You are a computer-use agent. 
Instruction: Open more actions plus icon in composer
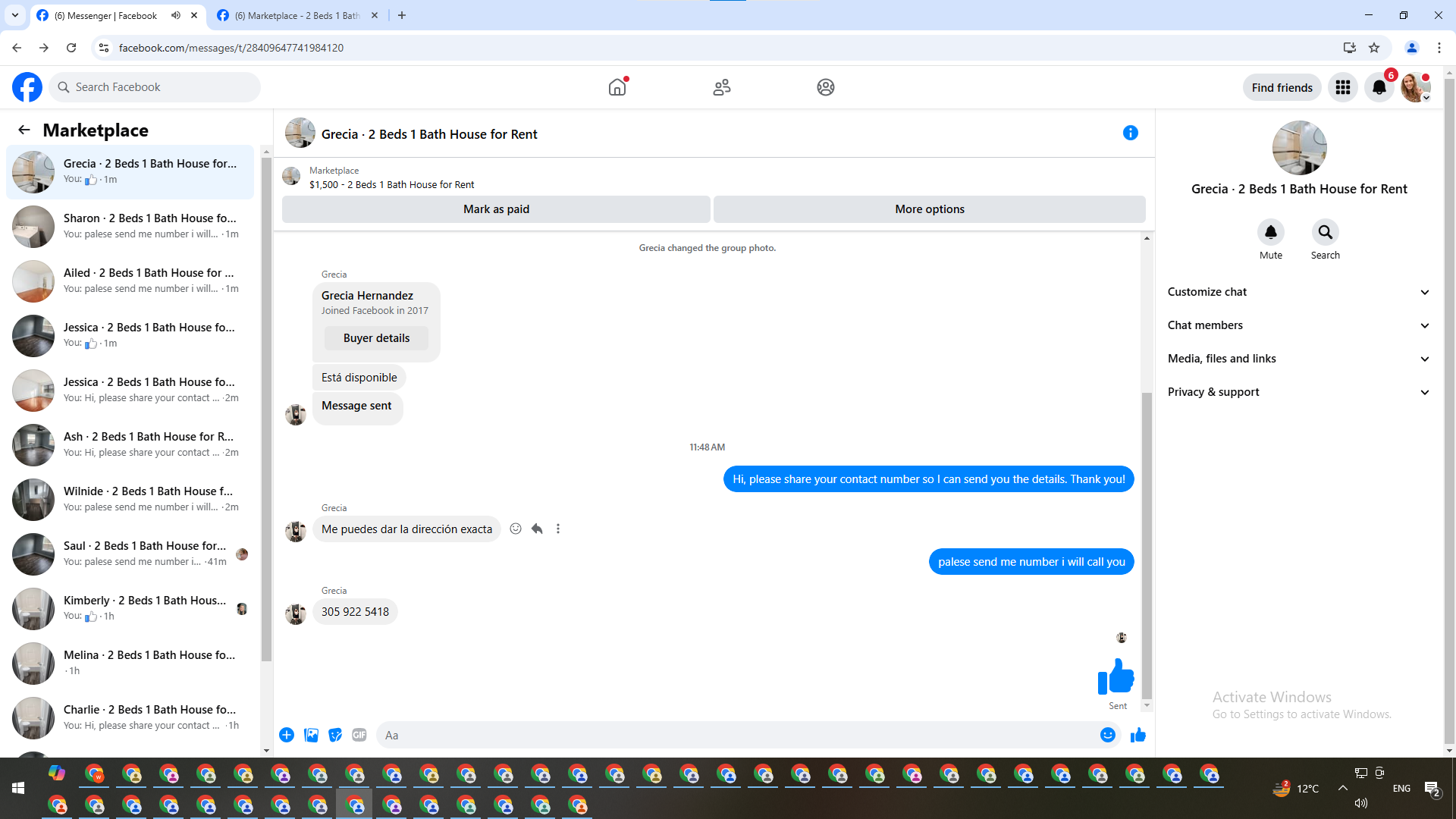[287, 735]
